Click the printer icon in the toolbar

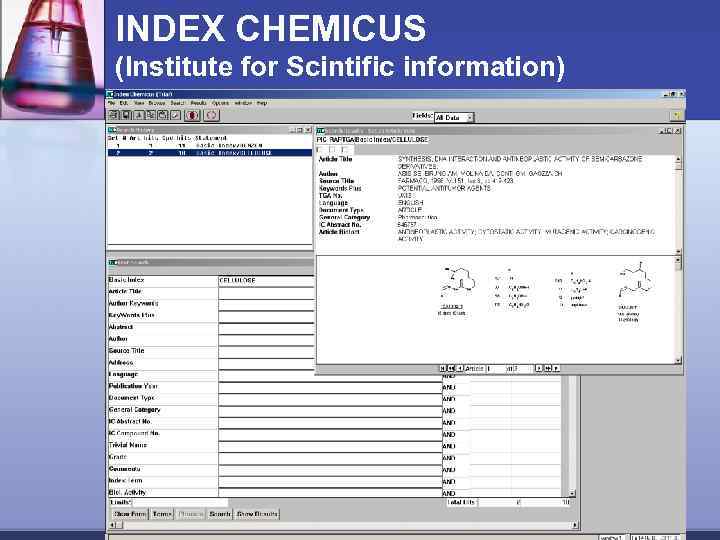point(113,115)
